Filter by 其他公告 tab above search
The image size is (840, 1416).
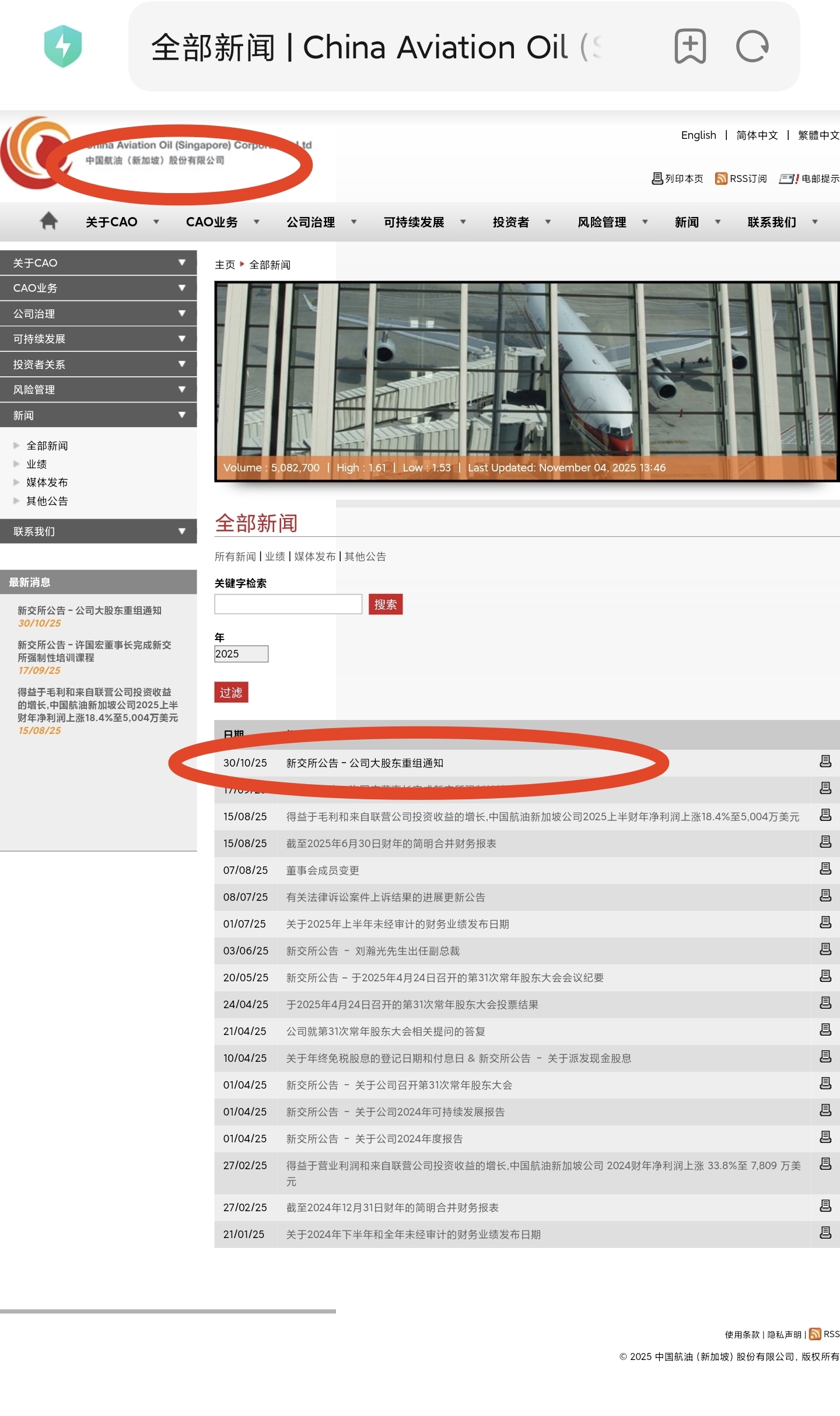pos(365,556)
